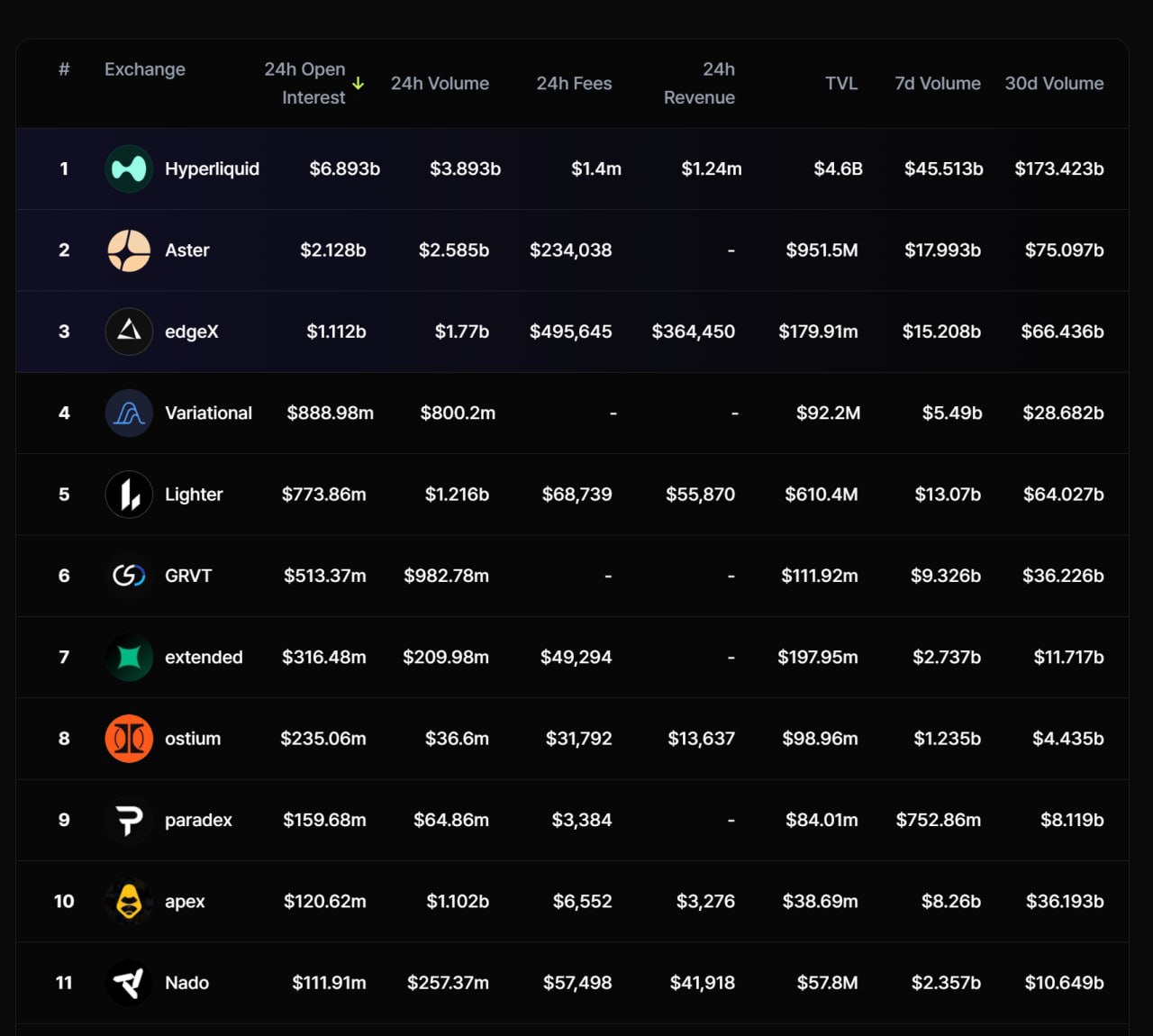Click the edgeX triangle logo icon
This screenshot has height=1036, width=1153.
click(129, 332)
